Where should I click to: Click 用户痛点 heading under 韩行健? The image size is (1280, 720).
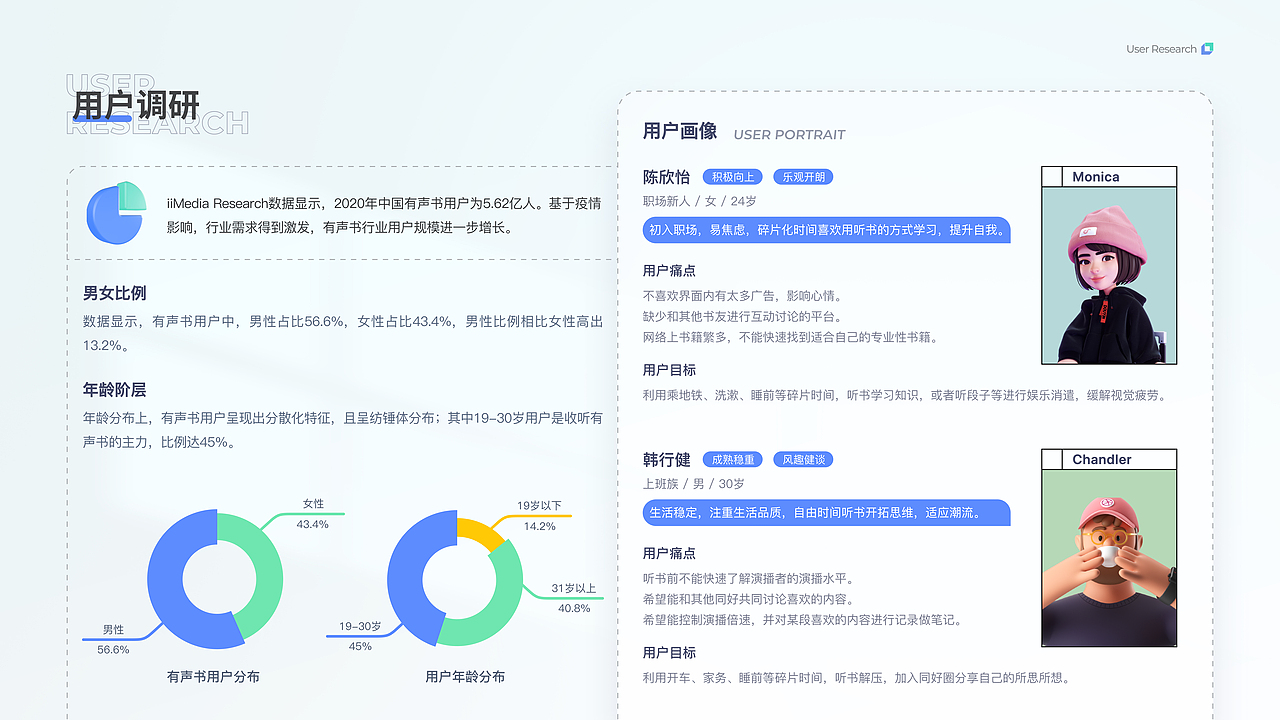point(670,554)
